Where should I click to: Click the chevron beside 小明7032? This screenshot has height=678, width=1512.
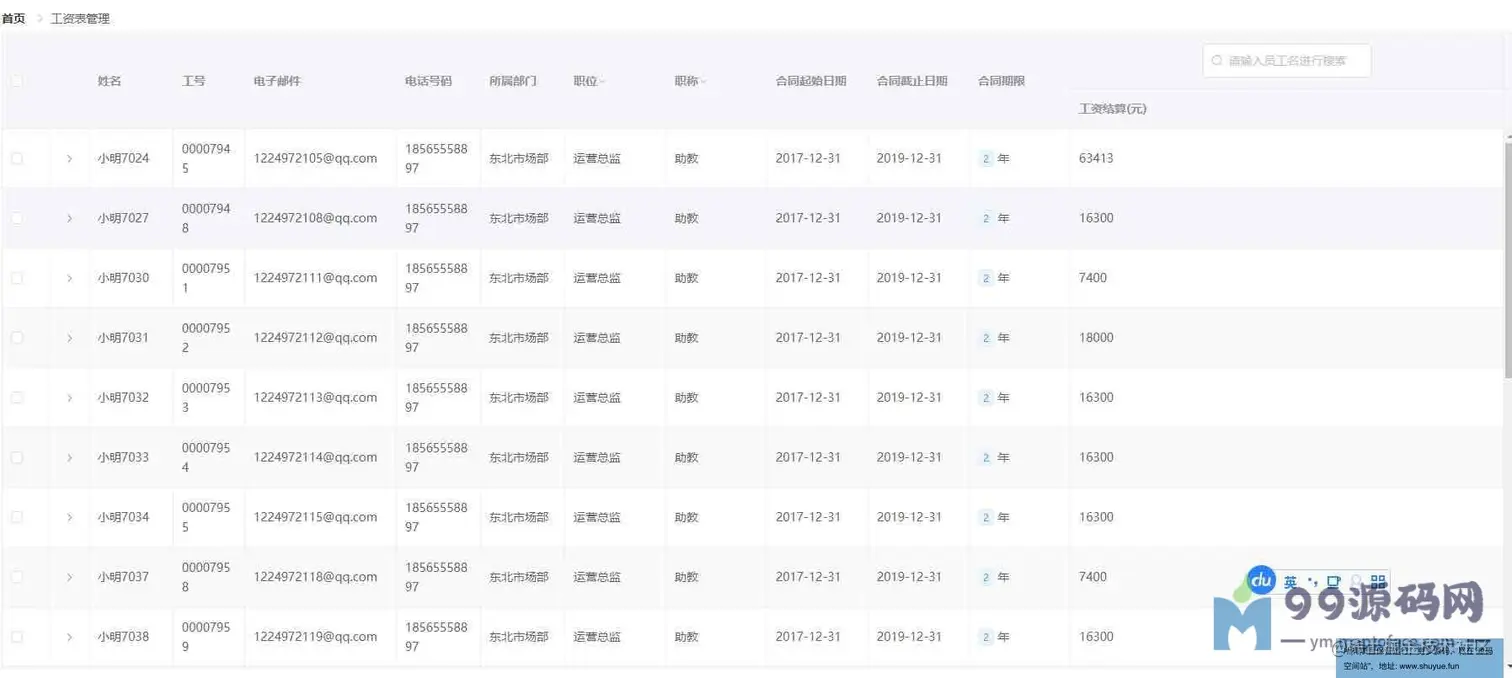click(x=69, y=397)
